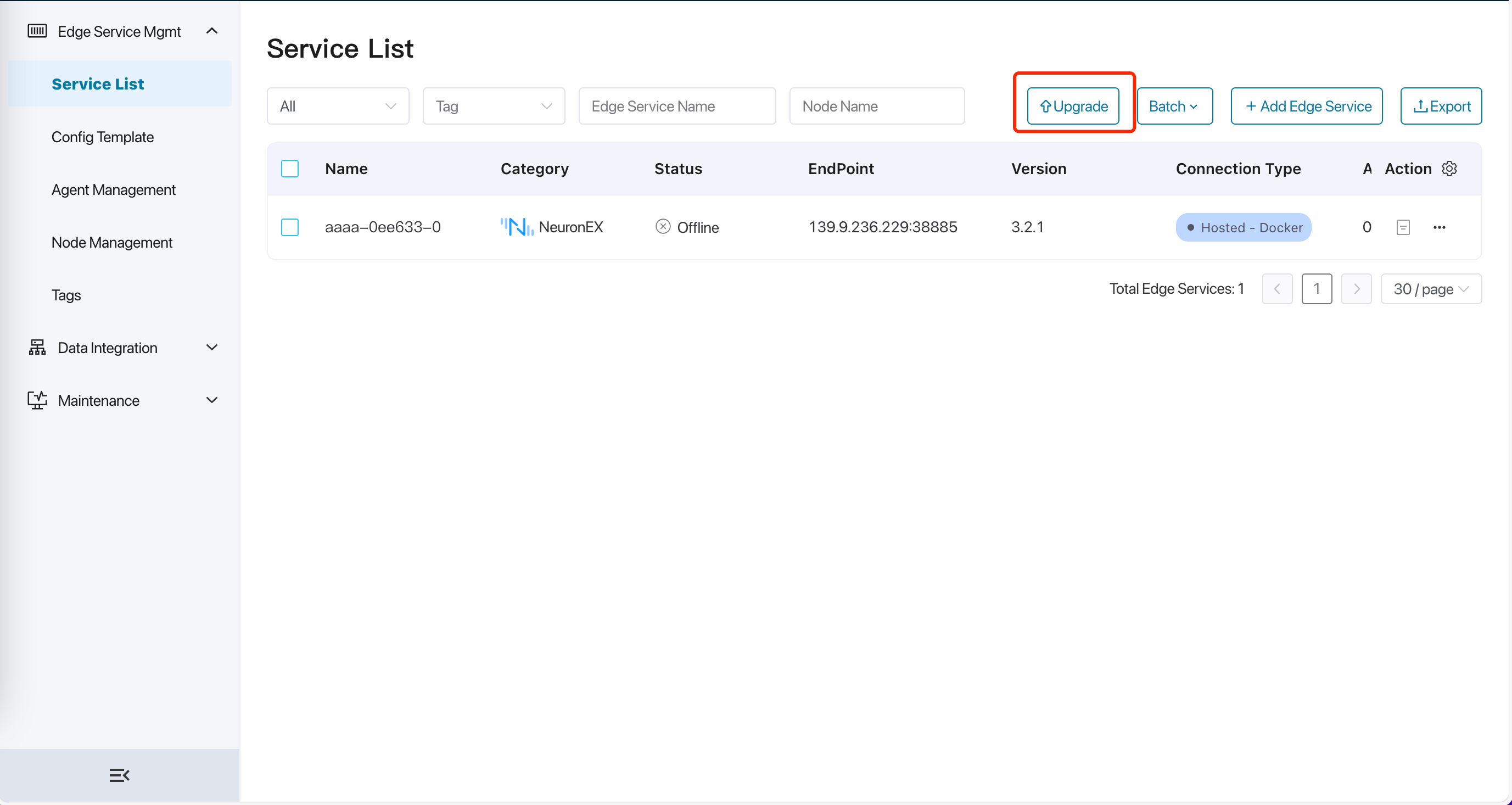1512x805 pixels.
Task: Click the NeuronEX logo icon
Action: [517, 227]
